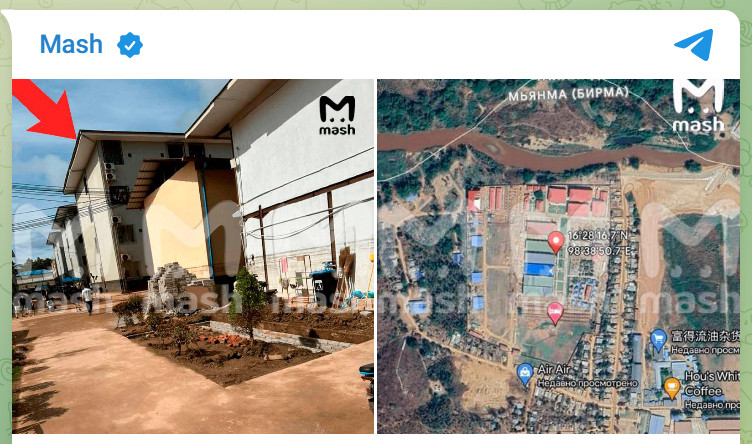Click the Telegram paper plane icon

click(694, 45)
